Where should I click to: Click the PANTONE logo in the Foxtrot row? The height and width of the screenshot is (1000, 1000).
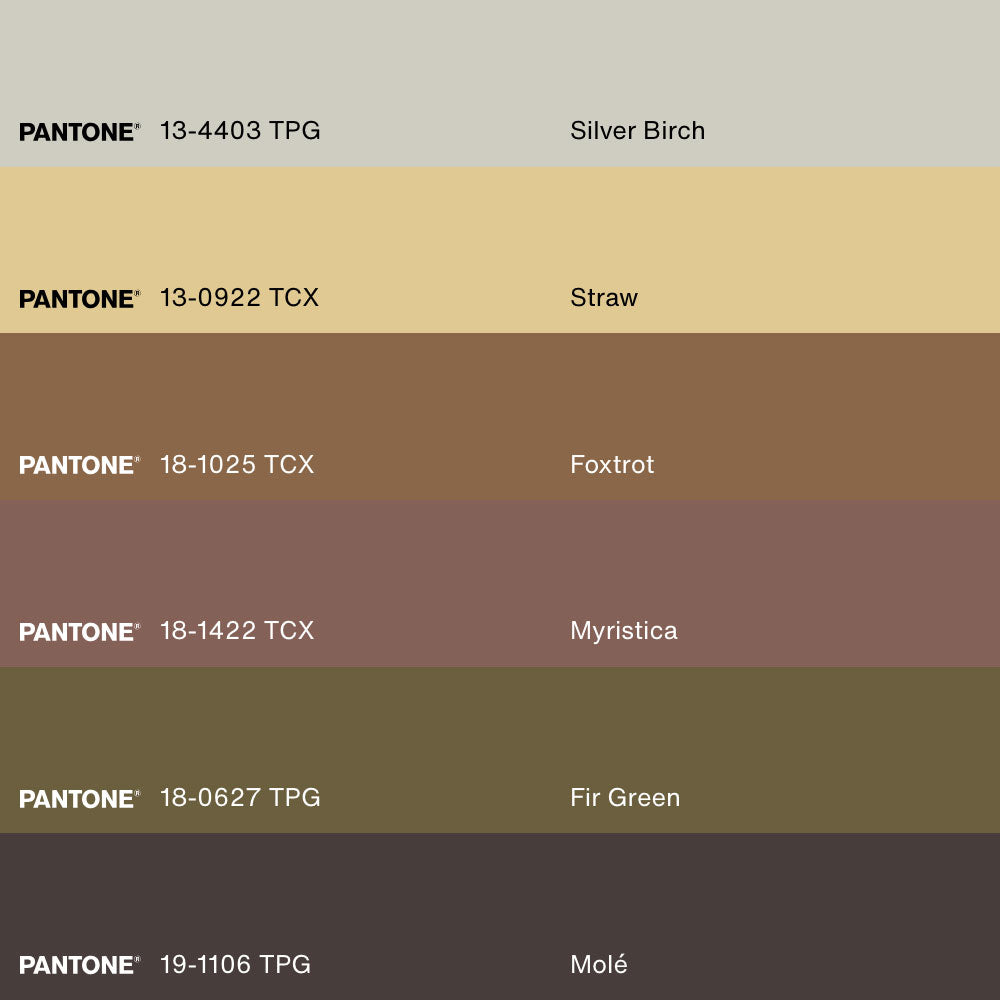(x=79, y=465)
